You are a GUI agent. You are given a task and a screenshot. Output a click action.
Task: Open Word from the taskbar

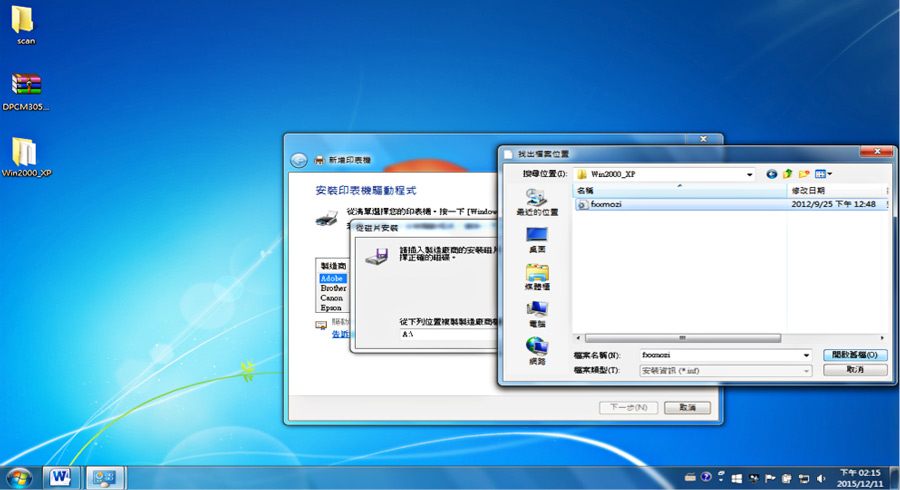pos(60,477)
